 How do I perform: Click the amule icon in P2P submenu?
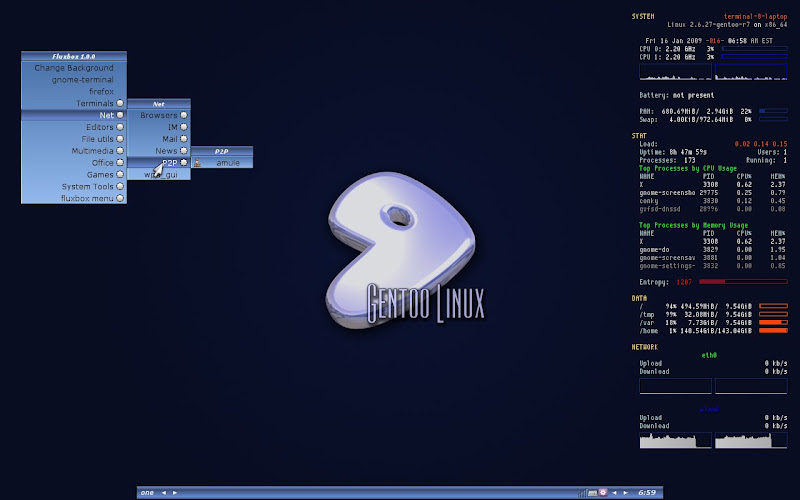point(198,163)
